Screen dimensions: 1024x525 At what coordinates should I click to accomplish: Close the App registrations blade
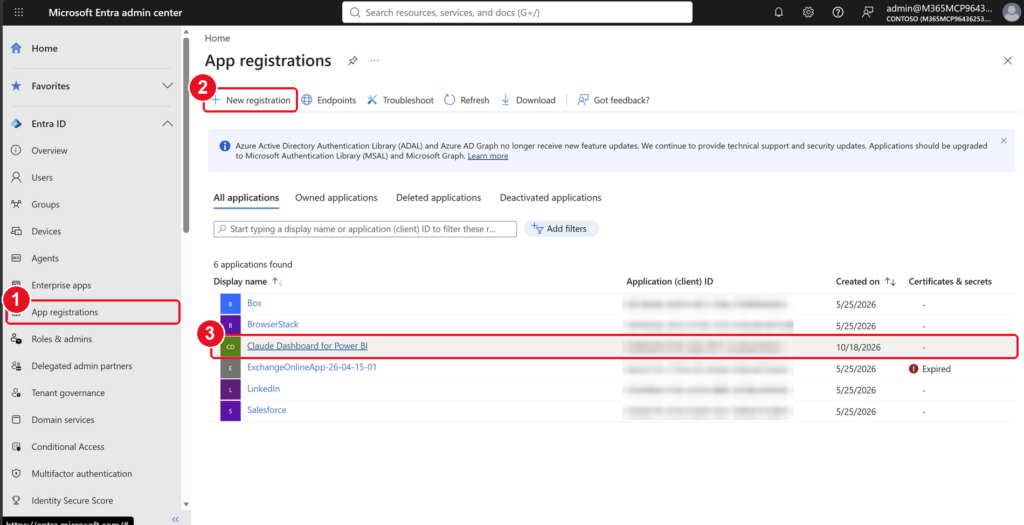[1007, 61]
